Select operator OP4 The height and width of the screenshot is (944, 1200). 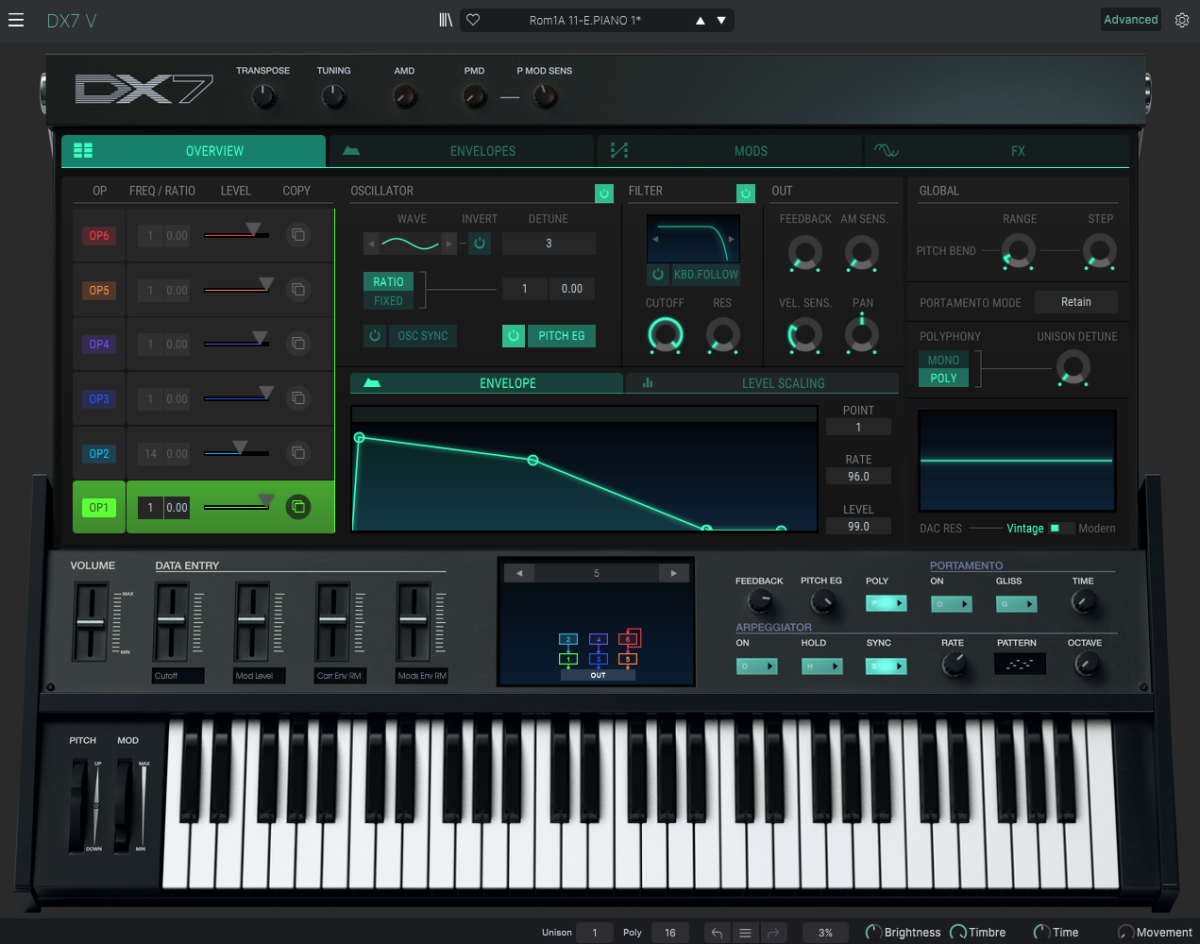point(99,344)
